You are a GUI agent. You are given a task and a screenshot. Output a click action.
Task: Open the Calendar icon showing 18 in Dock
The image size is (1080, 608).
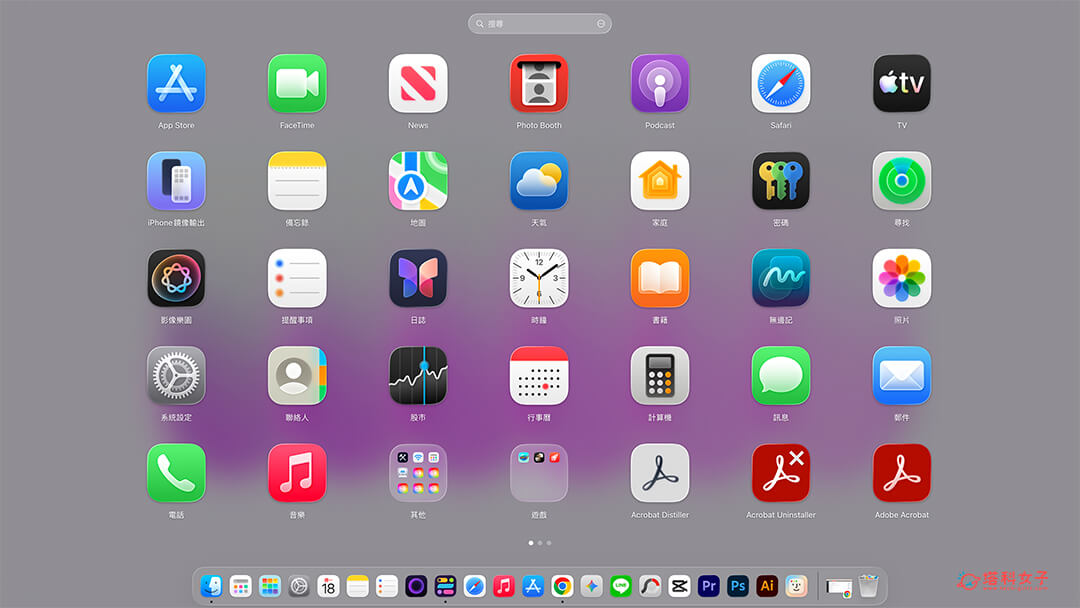[328, 586]
